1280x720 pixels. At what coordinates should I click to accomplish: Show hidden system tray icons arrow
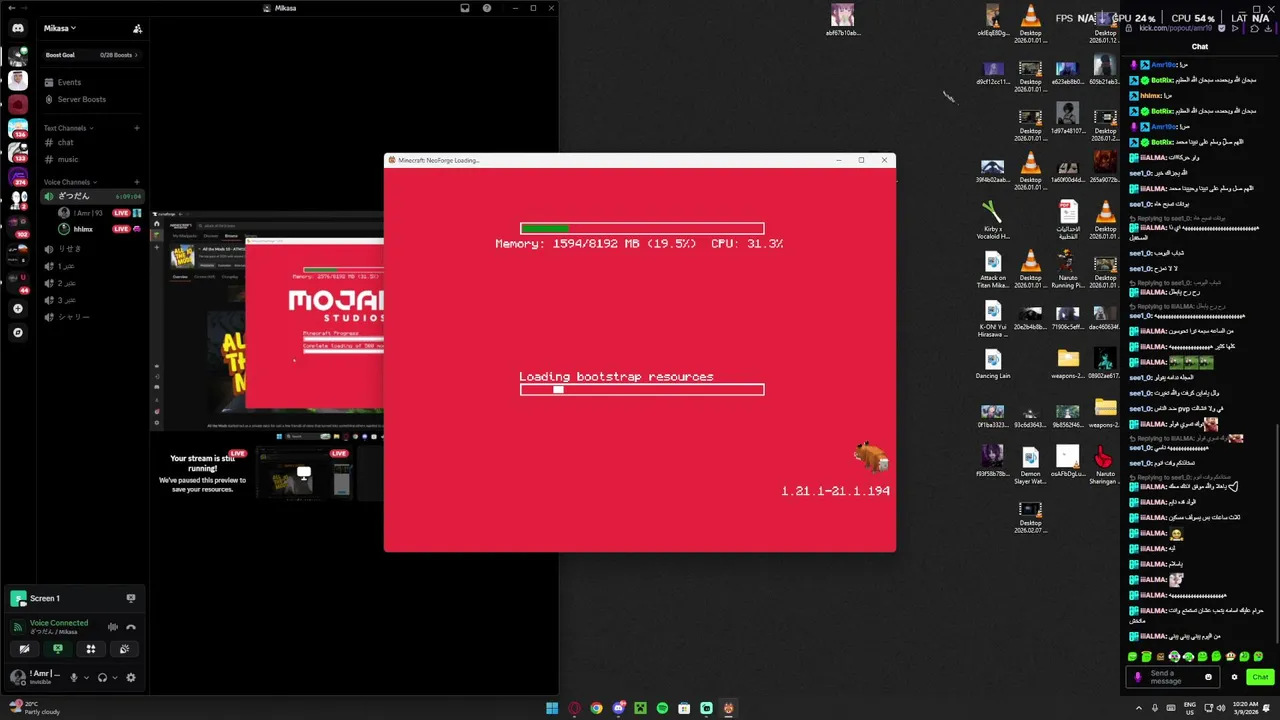pyautogui.click(x=1138, y=708)
